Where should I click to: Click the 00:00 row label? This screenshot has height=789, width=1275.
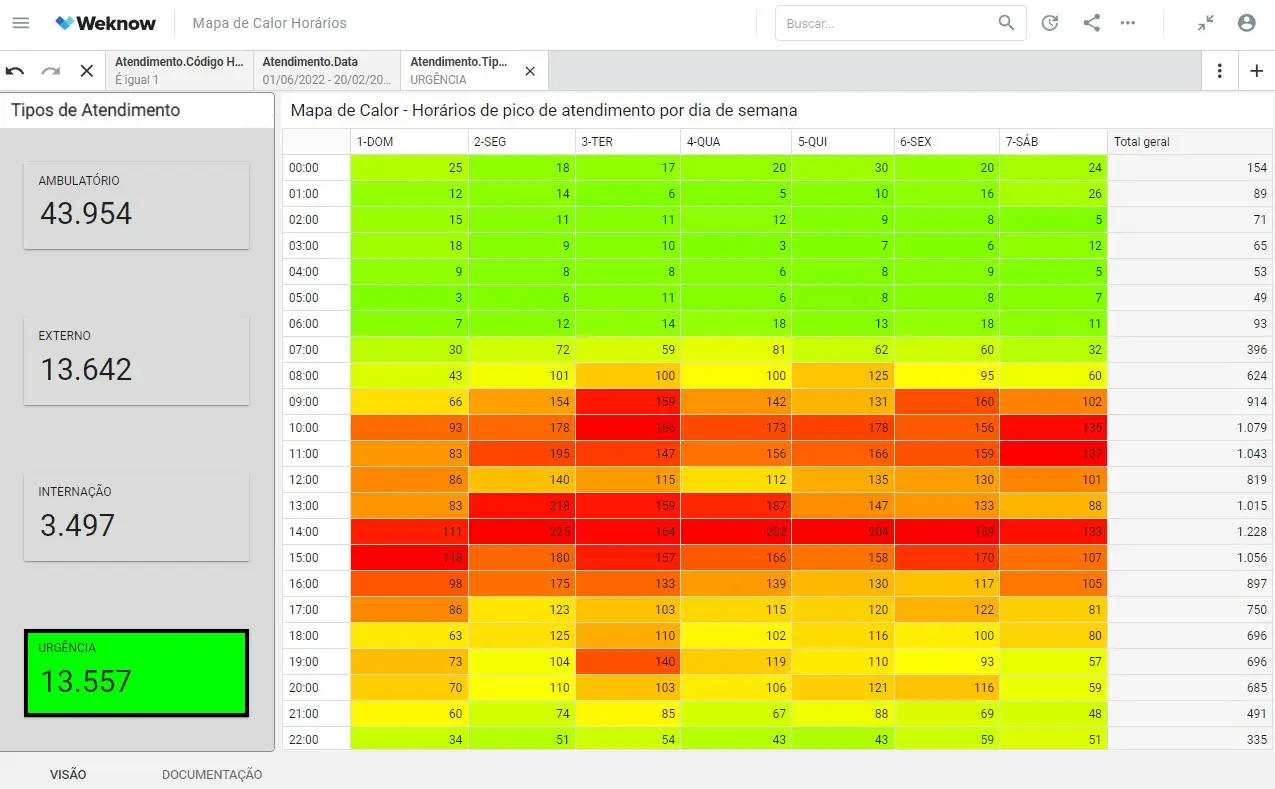pyautogui.click(x=316, y=168)
